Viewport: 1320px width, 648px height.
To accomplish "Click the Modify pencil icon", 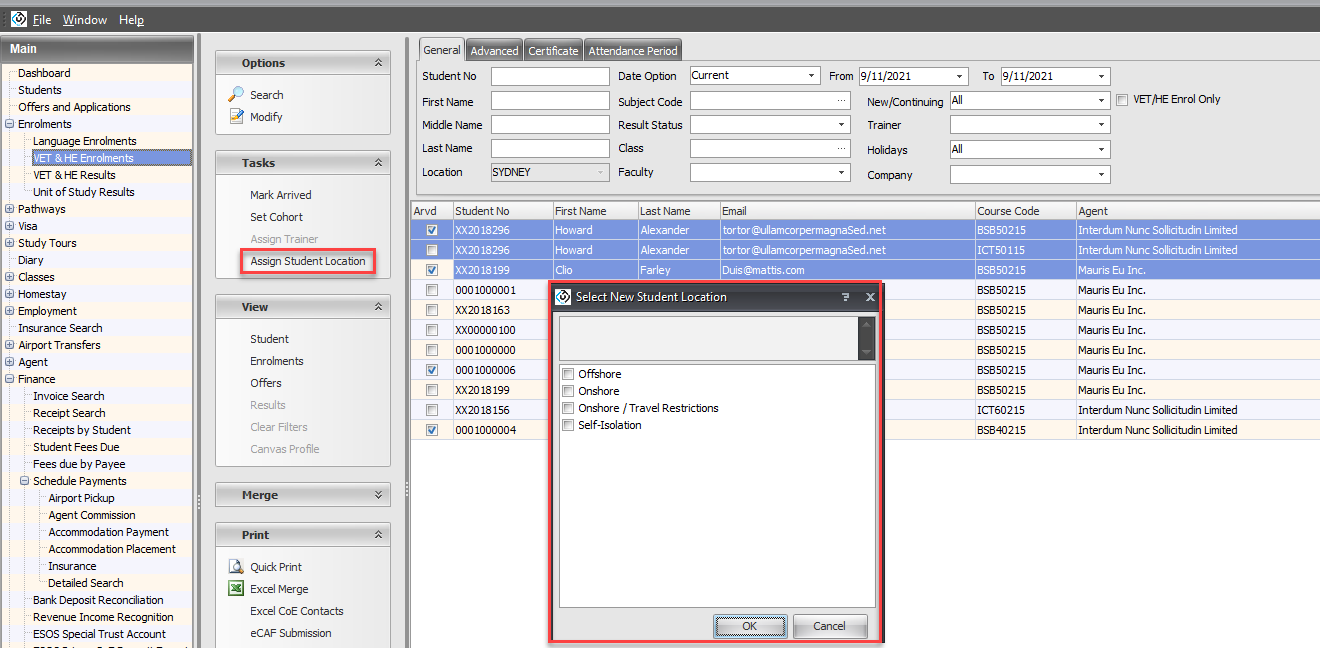I will [x=236, y=116].
